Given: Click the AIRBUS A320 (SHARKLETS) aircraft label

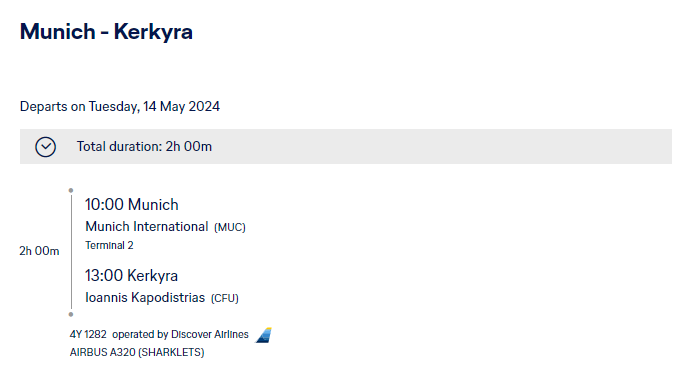Looking at the screenshot, I should [137, 352].
